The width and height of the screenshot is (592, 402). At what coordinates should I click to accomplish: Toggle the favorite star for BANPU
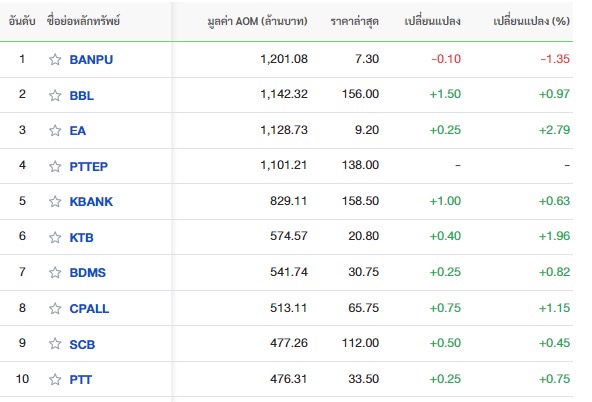pyautogui.click(x=55, y=60)
